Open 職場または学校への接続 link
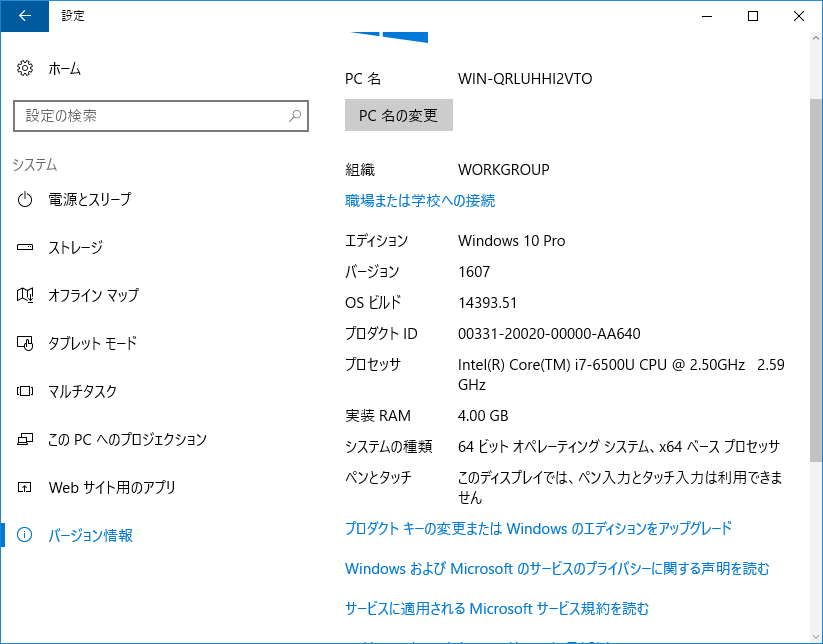The width and height of the screenshot is (823, 644). (x=420, y=200)
